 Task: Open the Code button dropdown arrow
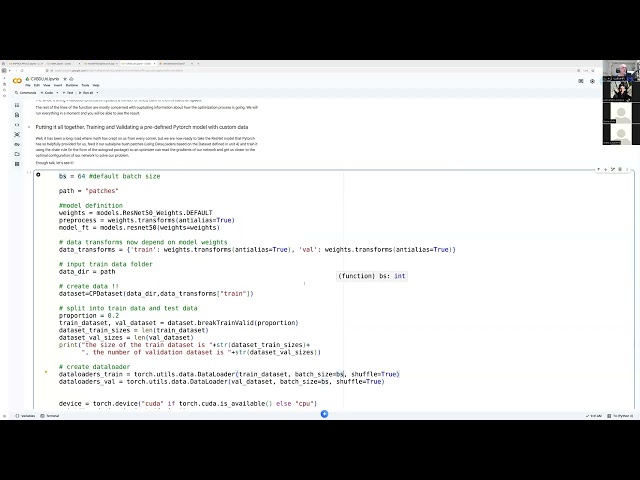pyautogui.click(x=57, y=93)
